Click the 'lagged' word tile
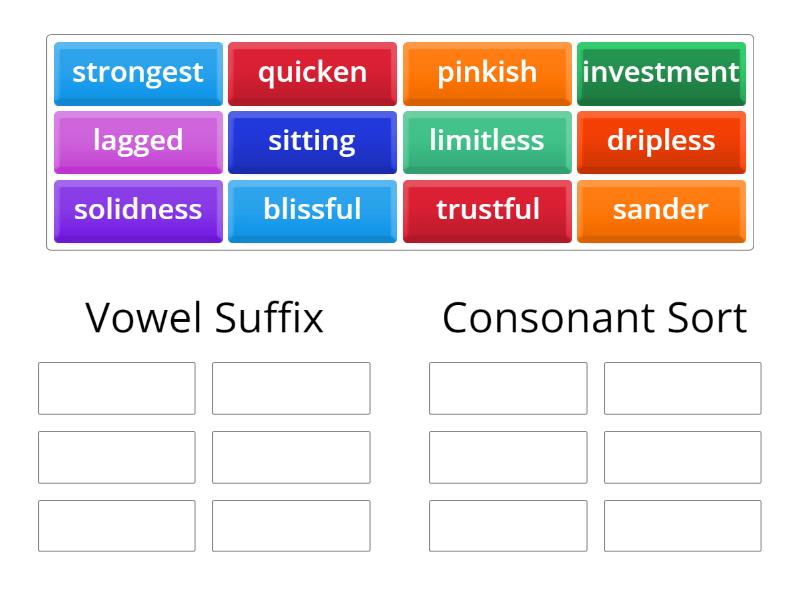The height and width of the screenshot is (600, 800). tap(137, 141)
